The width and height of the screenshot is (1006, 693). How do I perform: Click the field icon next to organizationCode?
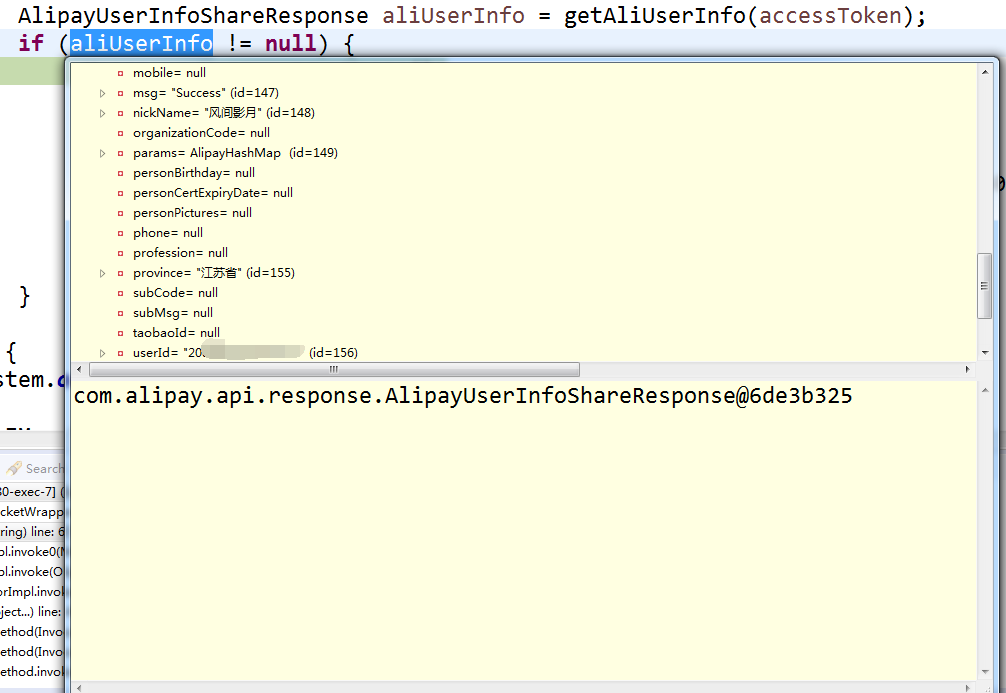pyautogui.click(x=121, y=133)
